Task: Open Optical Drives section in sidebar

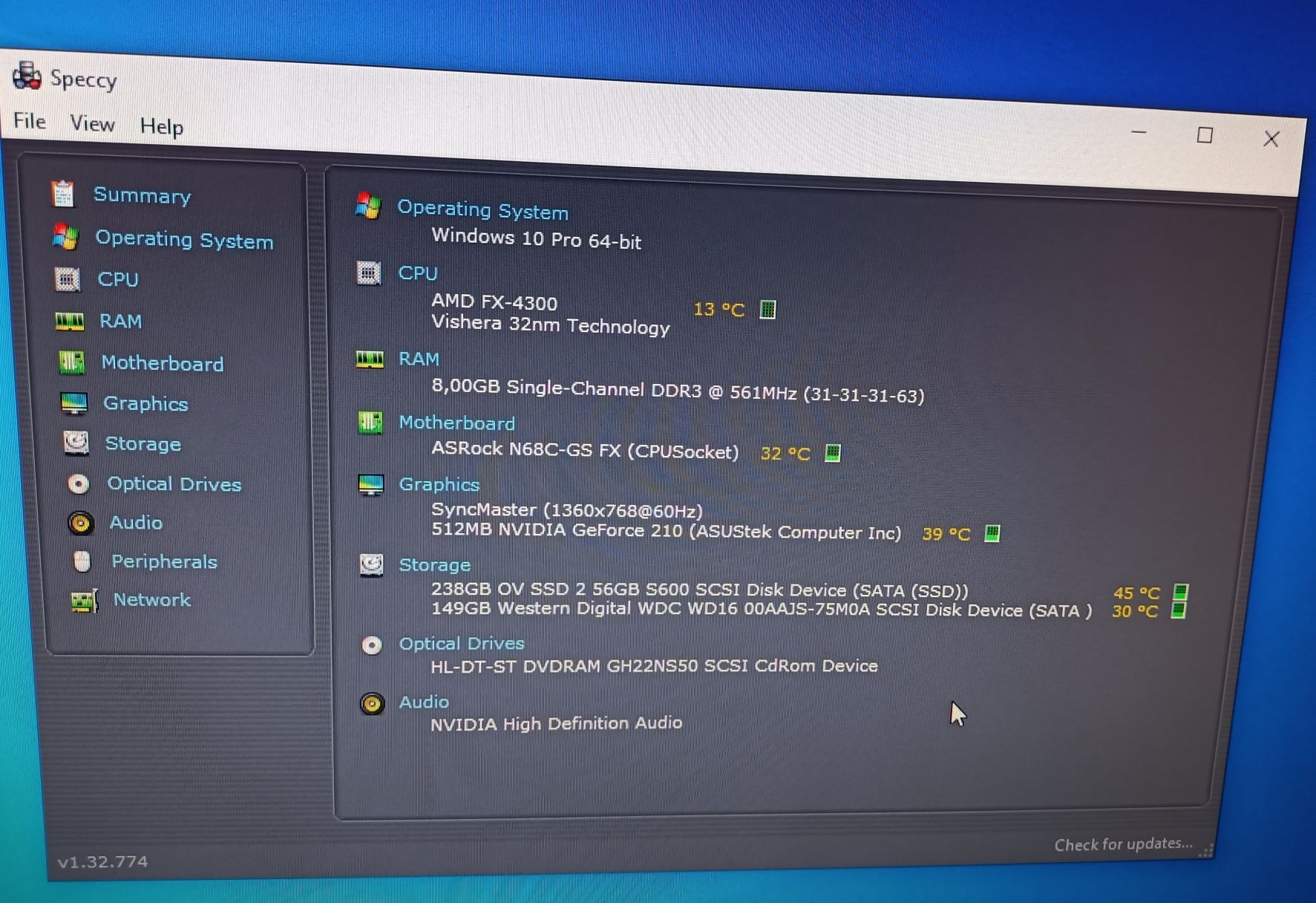Action: click(x=174, y=484)
